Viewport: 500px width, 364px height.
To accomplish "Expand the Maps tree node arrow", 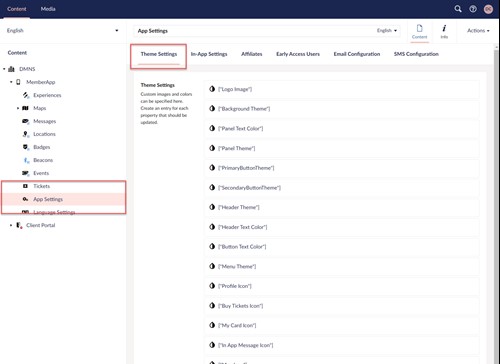I will (x=18, y=108).
